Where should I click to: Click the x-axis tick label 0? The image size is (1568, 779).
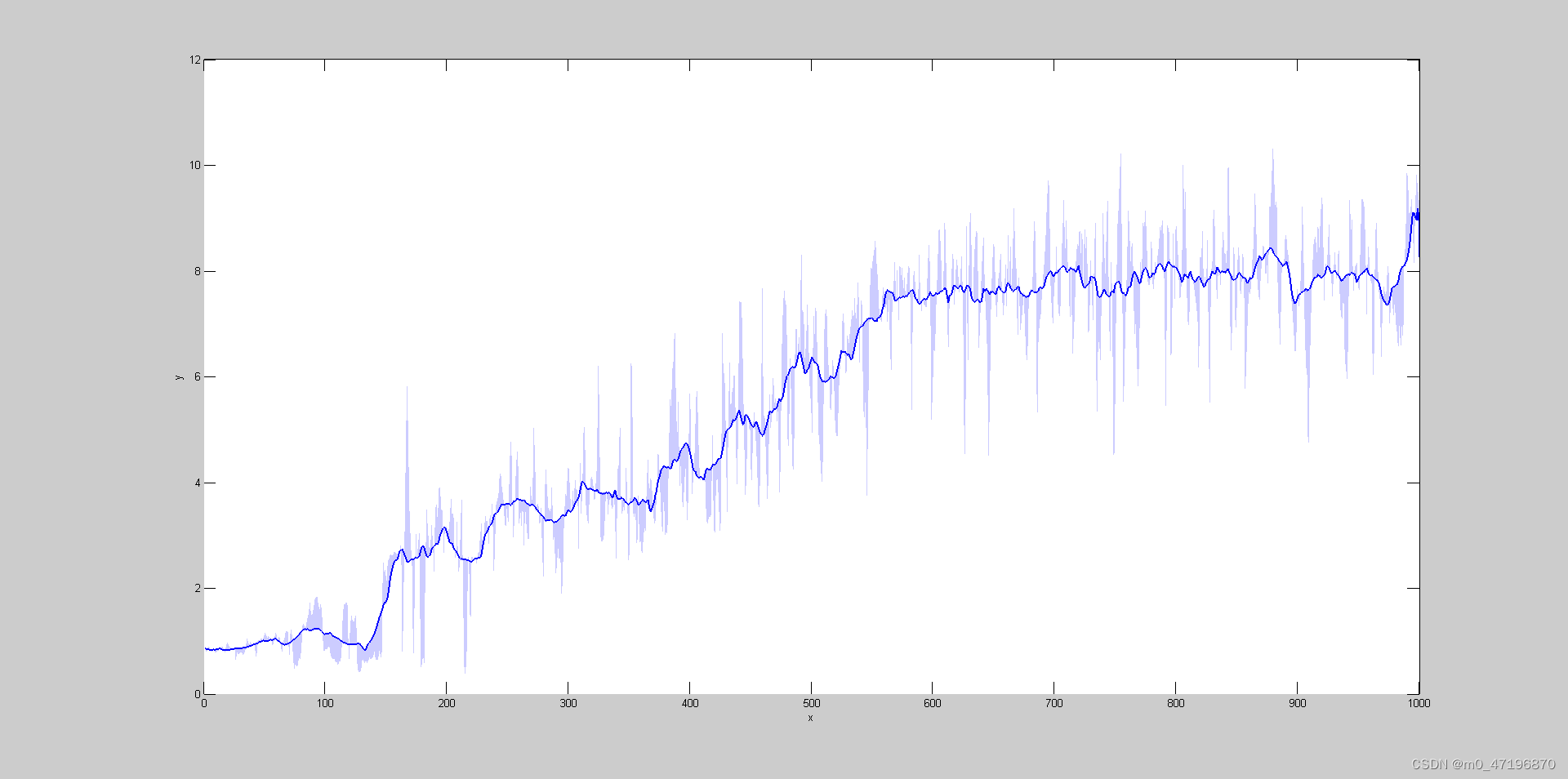click(x=204, y=703)
